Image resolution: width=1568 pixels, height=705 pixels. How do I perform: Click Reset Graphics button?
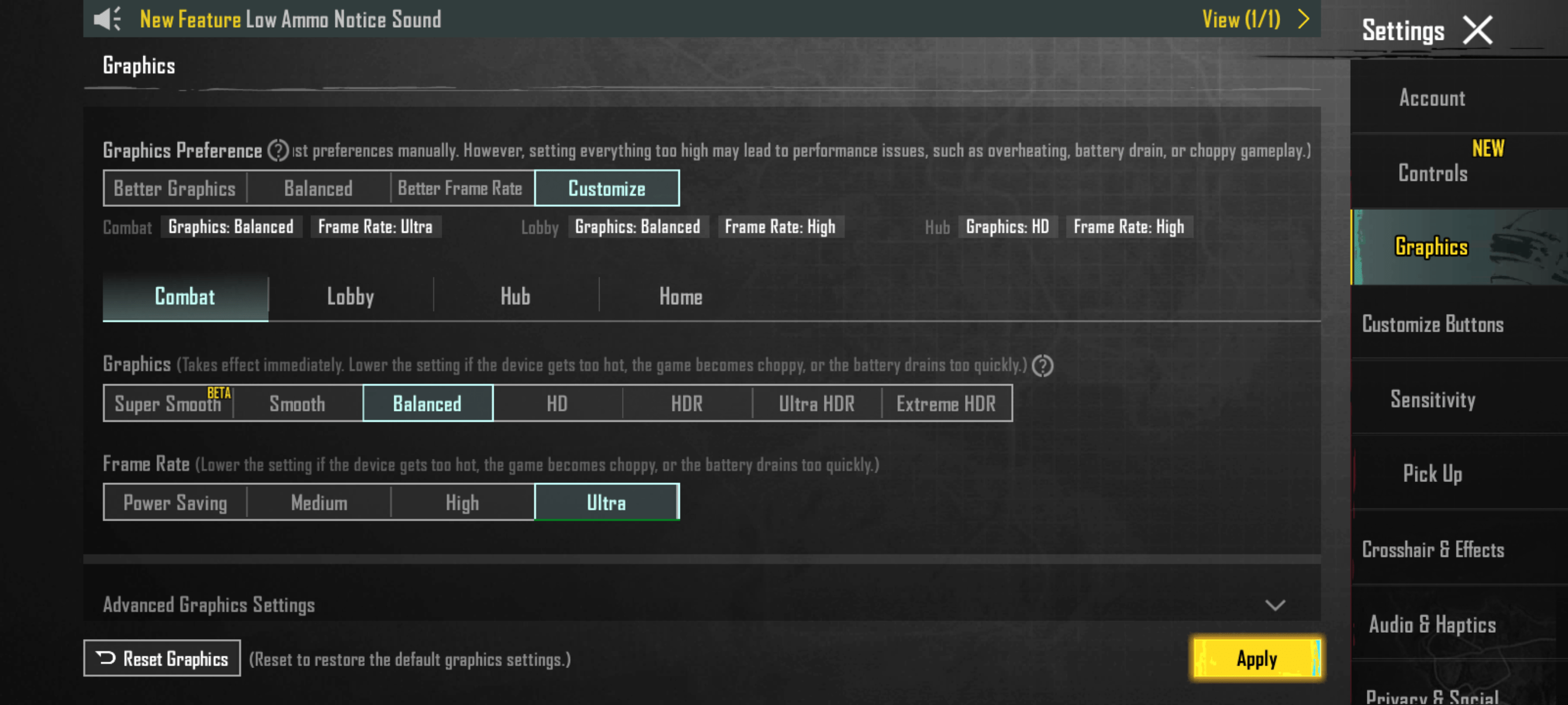tap(162, 658)
